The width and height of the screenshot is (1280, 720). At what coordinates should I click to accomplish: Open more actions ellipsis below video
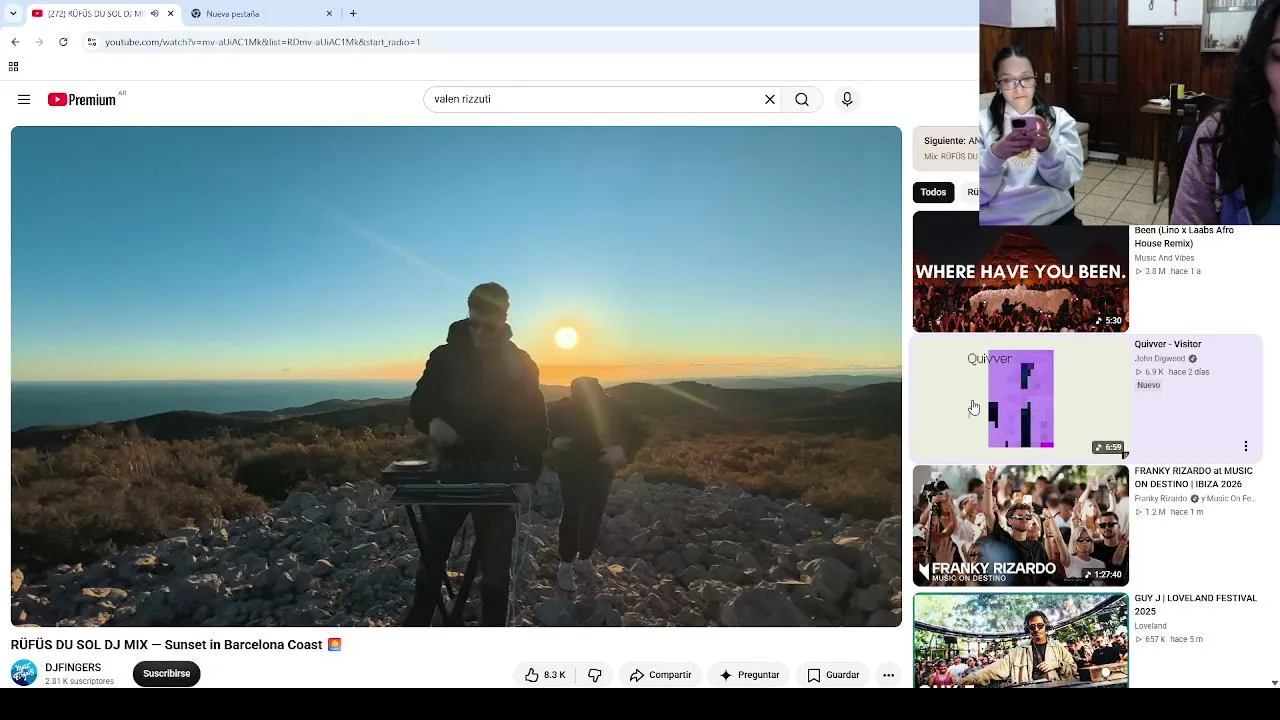tap(888, 675)
